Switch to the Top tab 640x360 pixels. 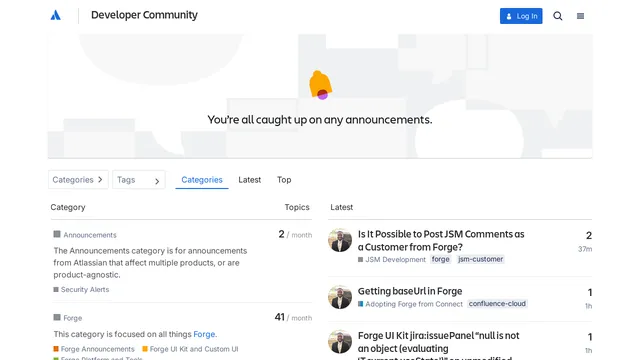(284, 180)
